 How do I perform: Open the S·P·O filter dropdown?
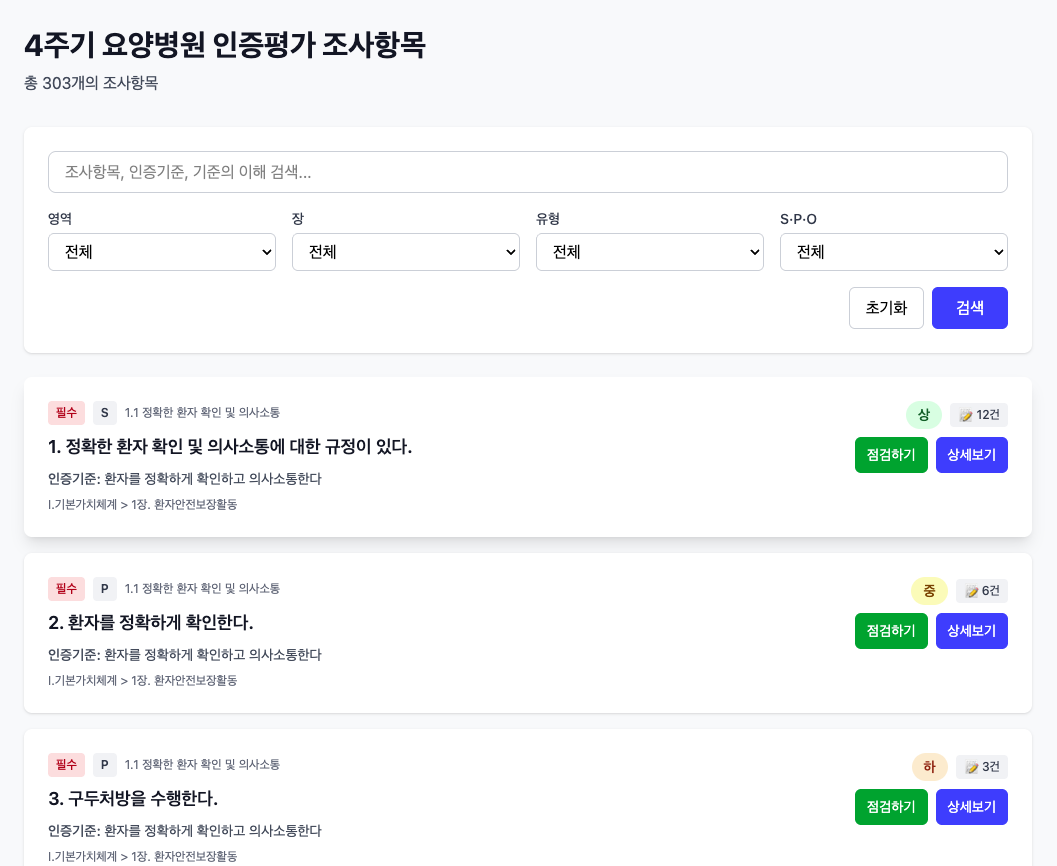pos(893,252)
